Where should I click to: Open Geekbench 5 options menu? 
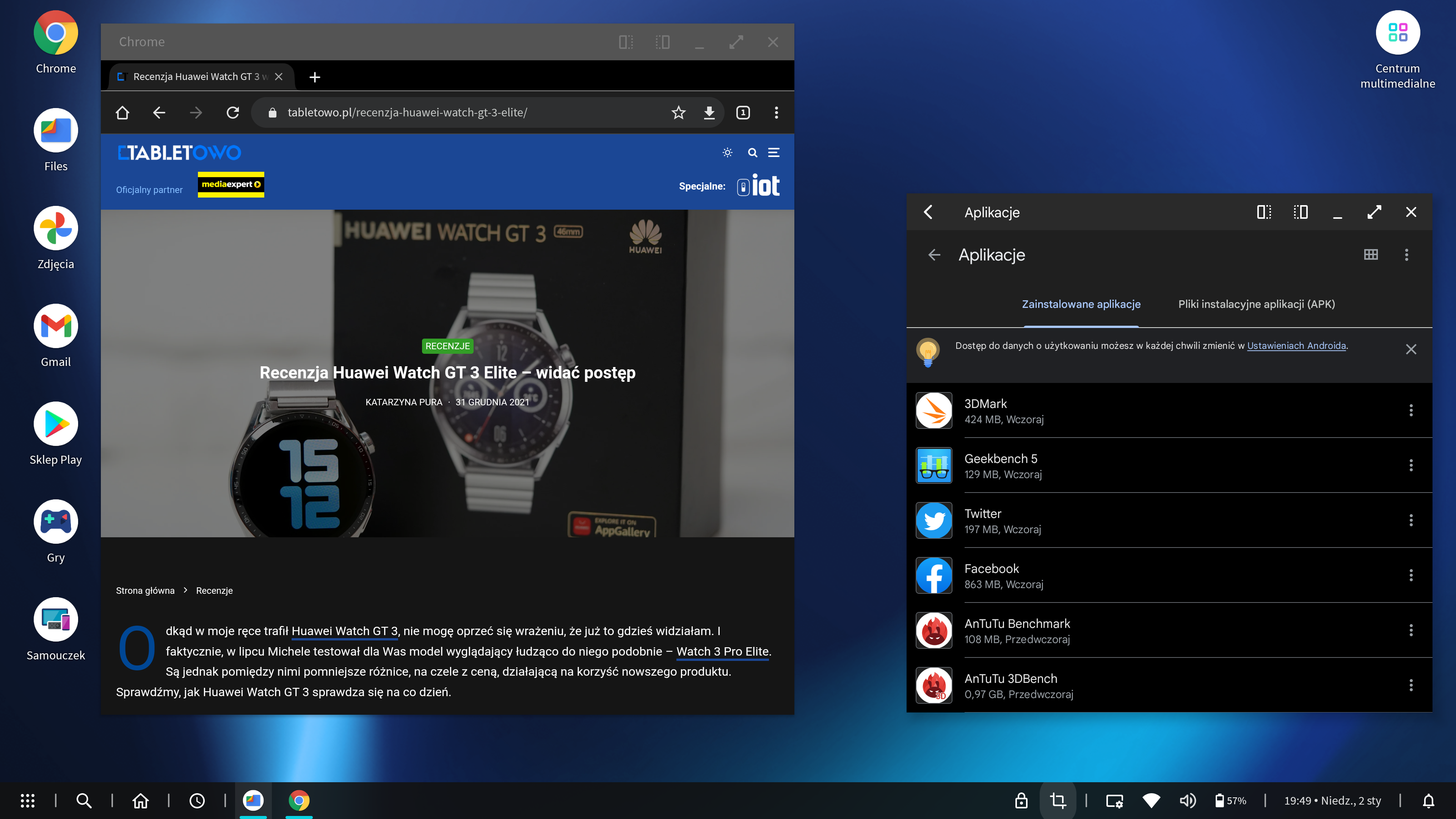(x=1411, y=465)
